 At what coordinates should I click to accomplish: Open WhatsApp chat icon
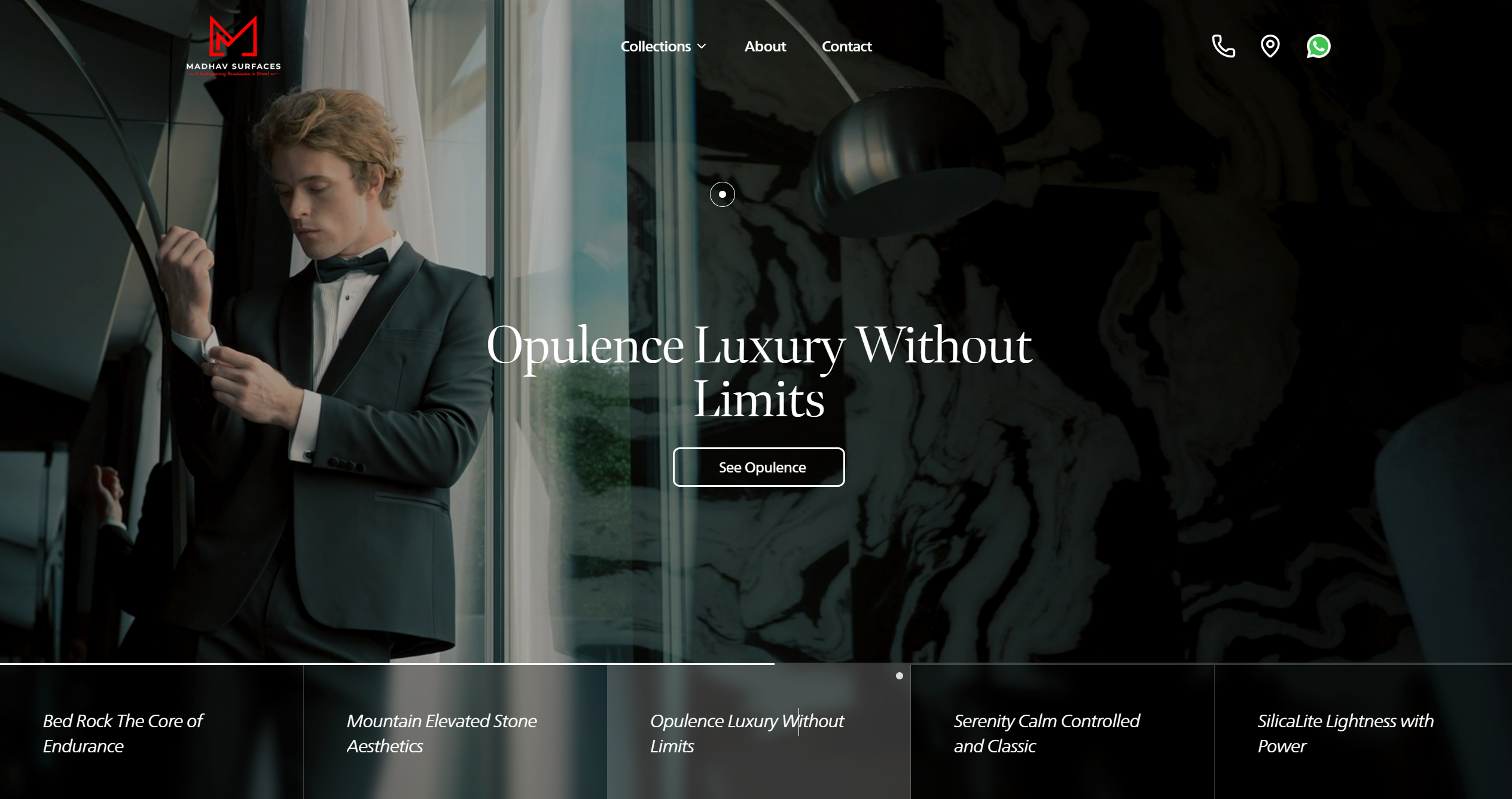[1318, 46]
